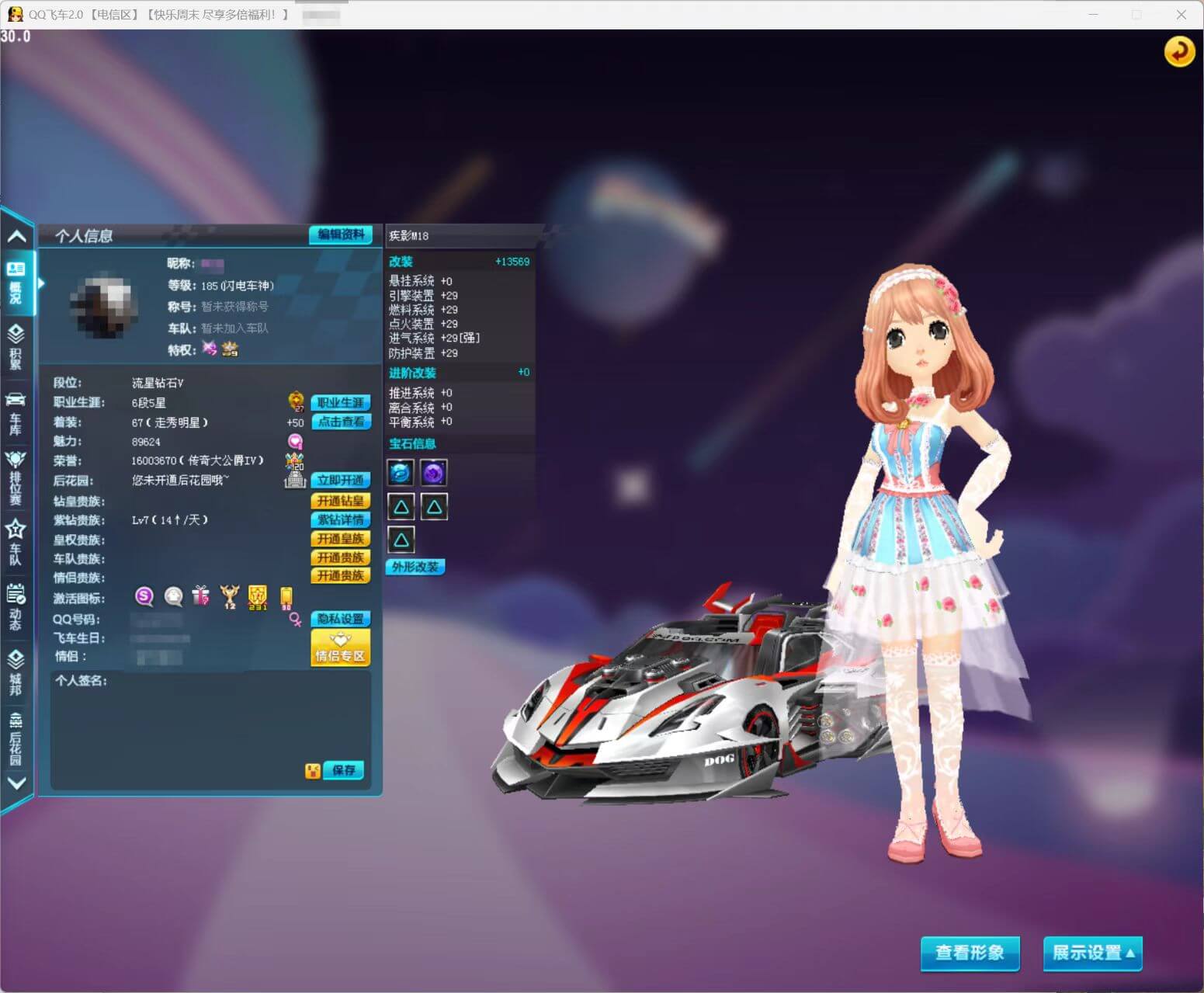Click the grey chat bubble activation icon

tap(173, 596)
